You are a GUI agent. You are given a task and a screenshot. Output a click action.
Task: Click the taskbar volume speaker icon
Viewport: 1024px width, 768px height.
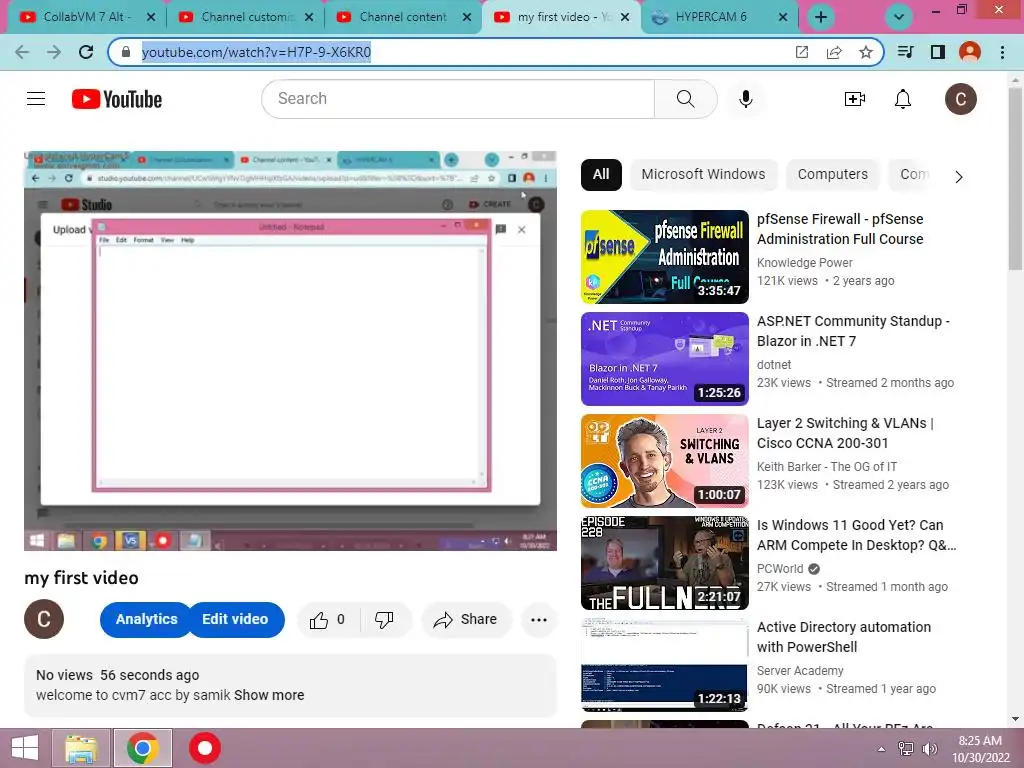click(929, 748)
